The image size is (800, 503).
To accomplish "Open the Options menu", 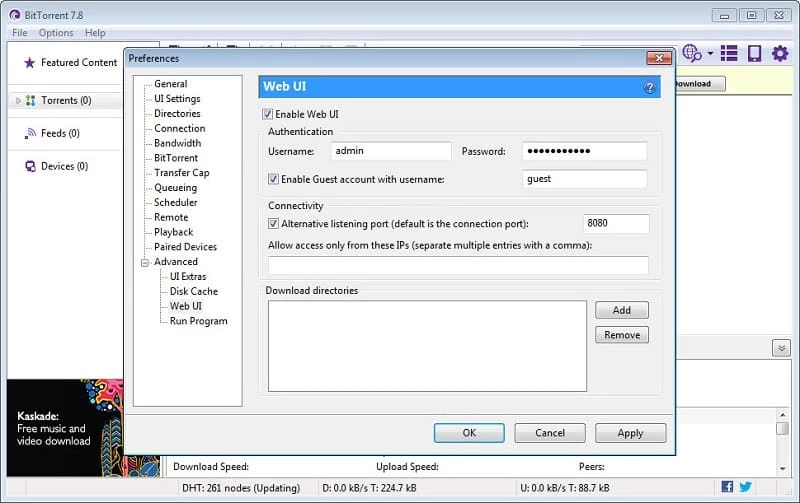I will point(56,33).
